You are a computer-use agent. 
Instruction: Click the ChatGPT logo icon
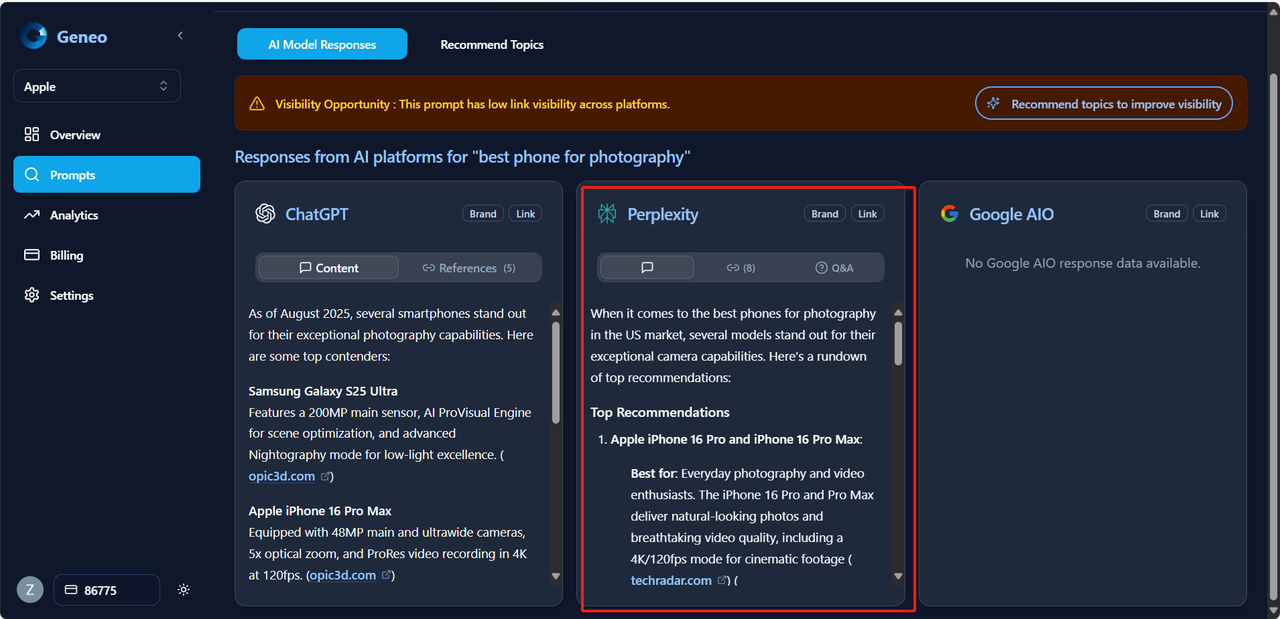click(x=265, y=213)
